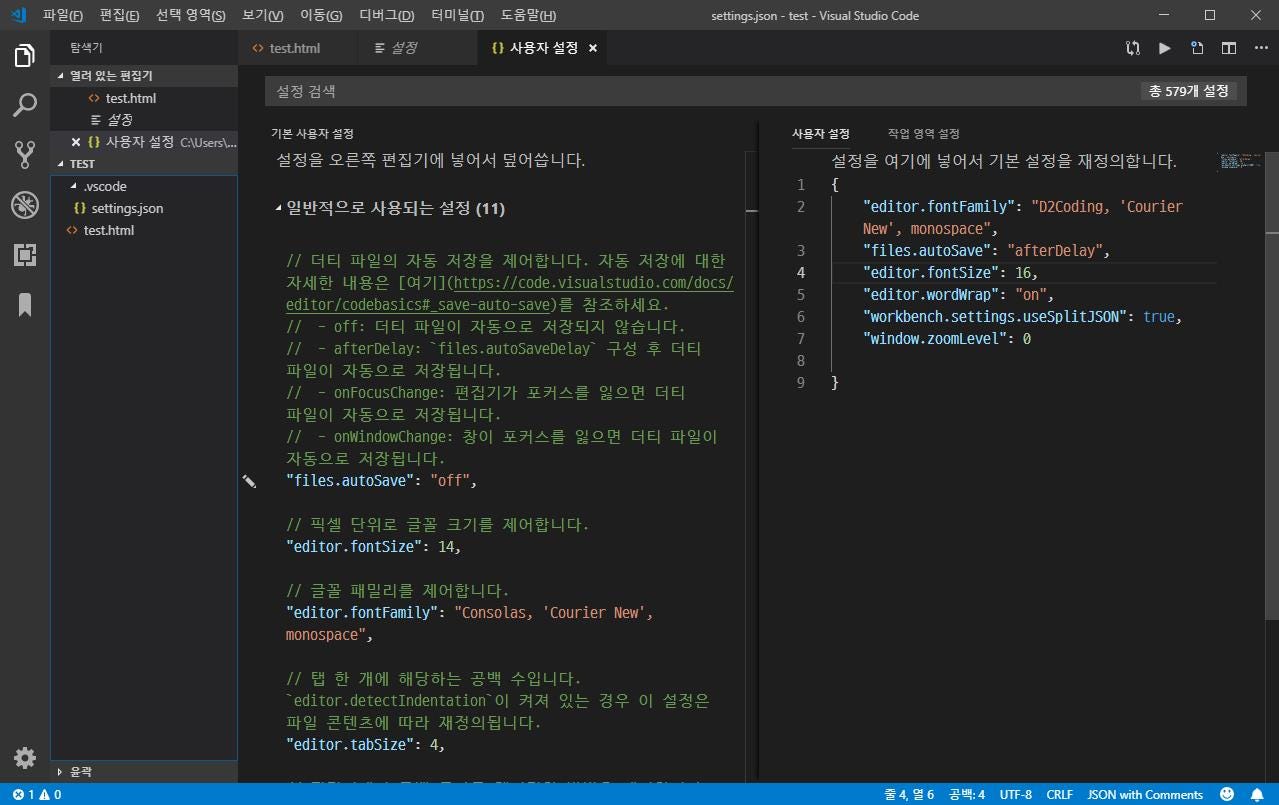Collapse the 일반적으로 사용되는 설정 section
Viewport: 1279px width, 805px height.
pyautogui.click(x=280, y=208)
